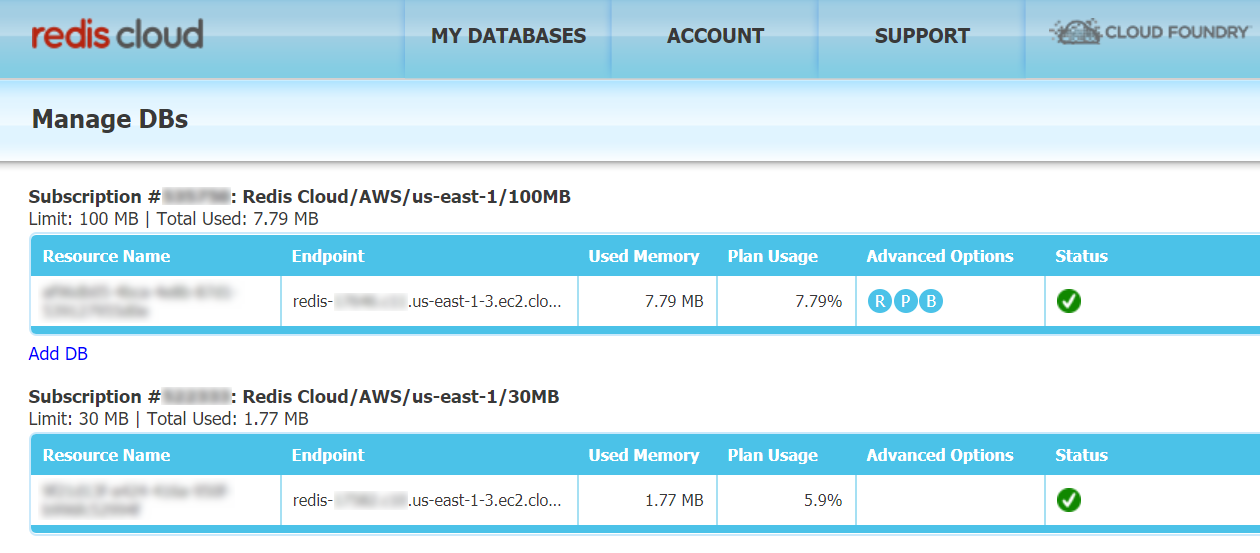
Task: Click the P advanced option icon
Action: (905, 301)
